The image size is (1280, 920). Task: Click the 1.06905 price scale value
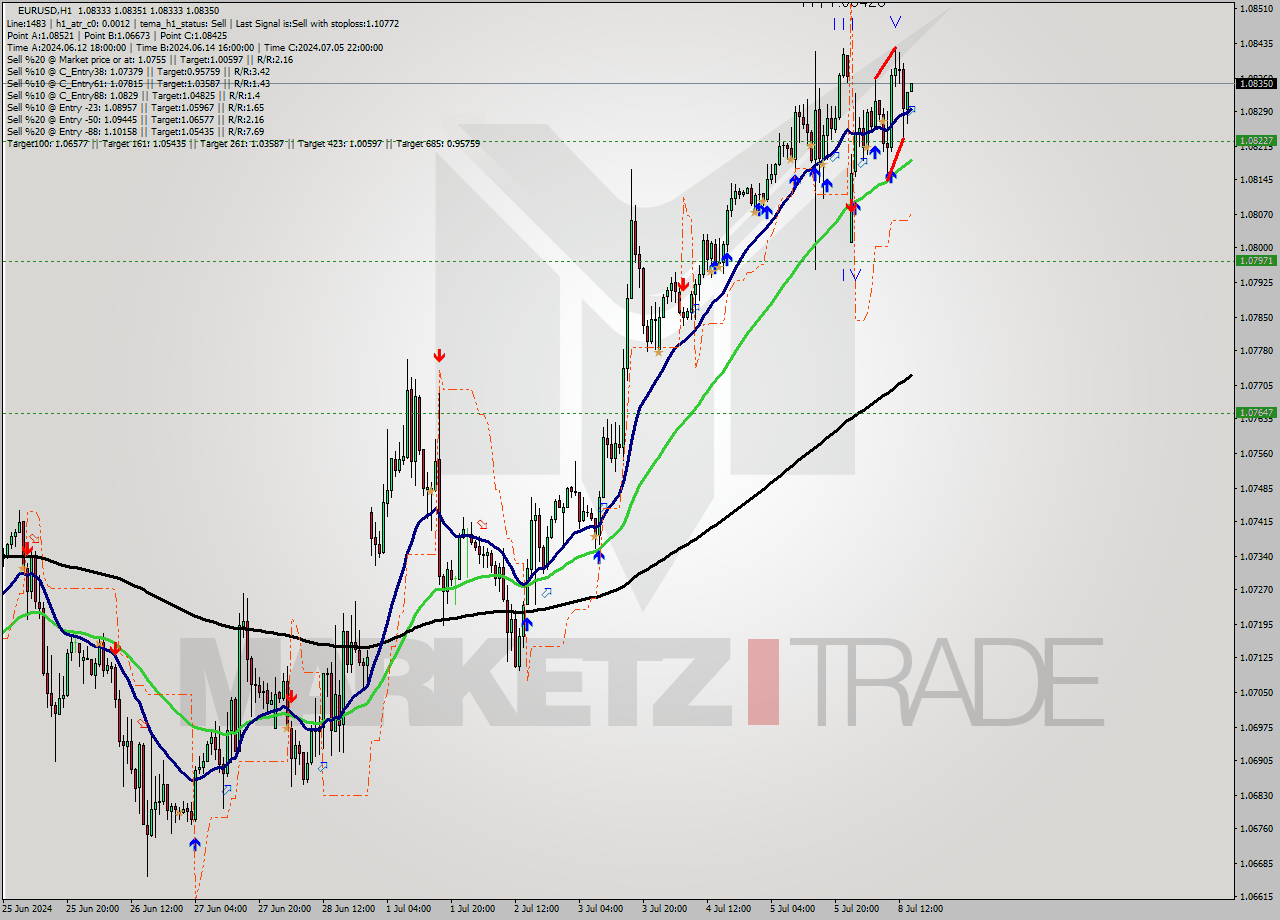1255,760
